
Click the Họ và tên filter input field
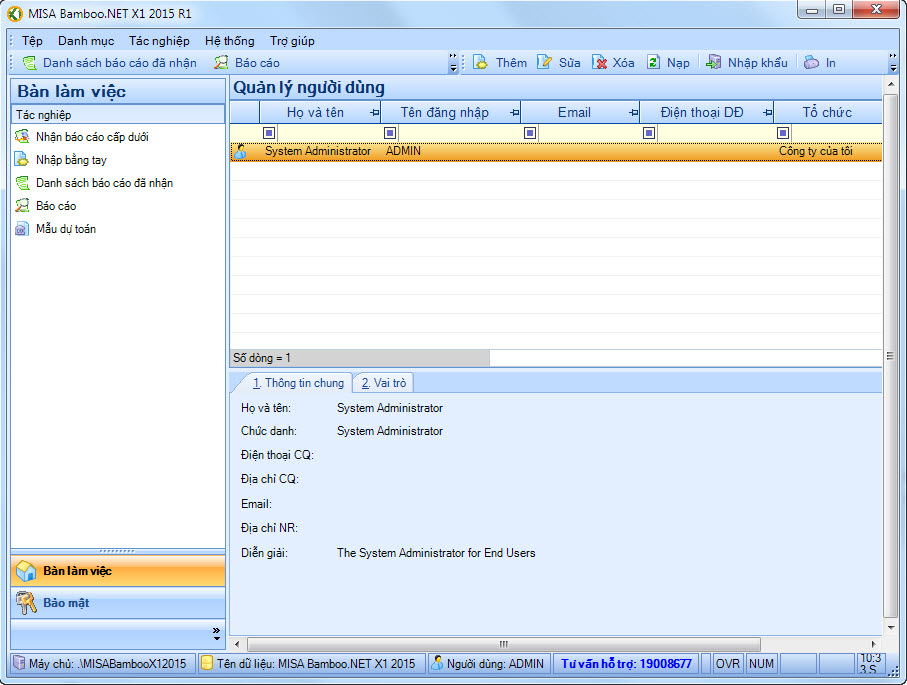click(x=328, y=133)
